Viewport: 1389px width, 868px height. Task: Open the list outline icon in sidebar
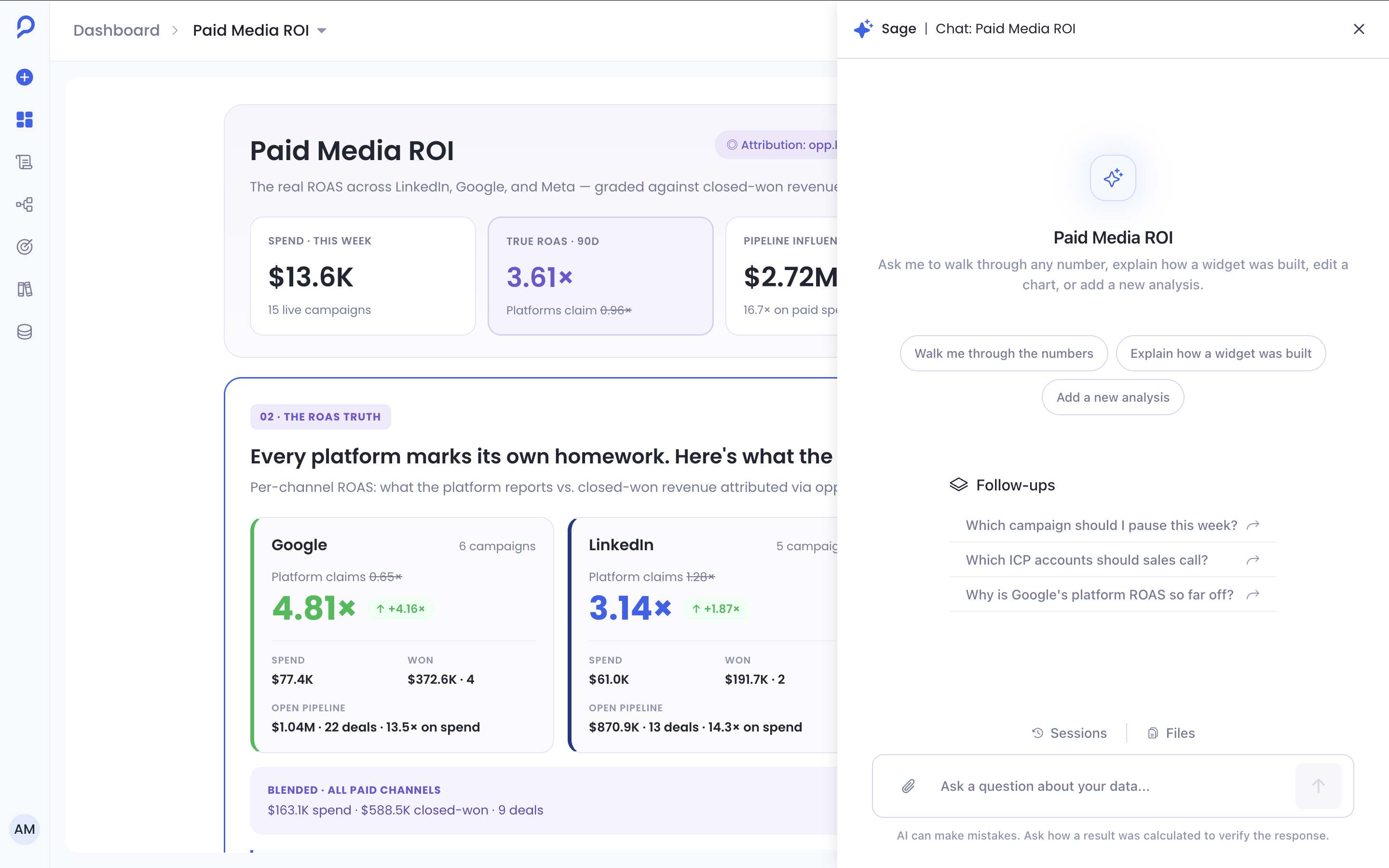[x=25, y=162]
